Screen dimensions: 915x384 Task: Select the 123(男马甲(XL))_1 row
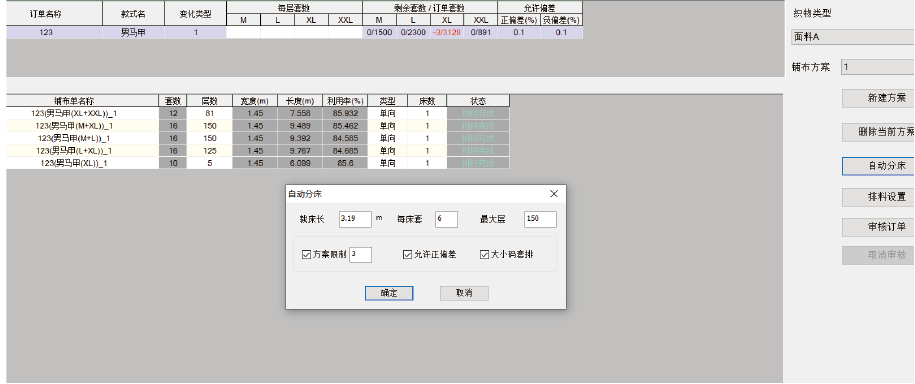tap(258, 163)
